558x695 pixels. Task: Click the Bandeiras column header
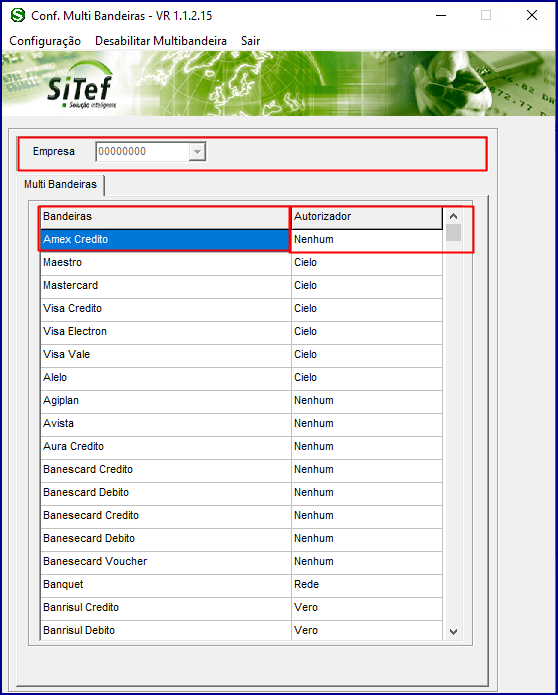tap(165, 217)
